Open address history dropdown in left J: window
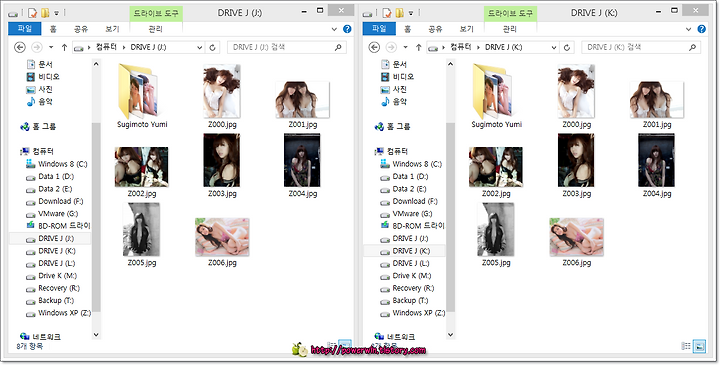Image resolution: width=720 pixels, height=365 pixels. coord(200,47)
